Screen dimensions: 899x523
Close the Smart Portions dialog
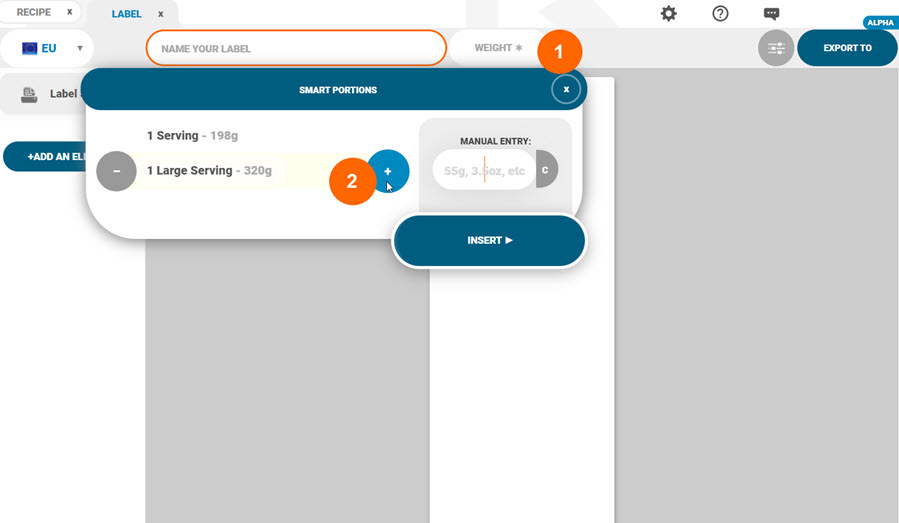[x=566, y=90]
